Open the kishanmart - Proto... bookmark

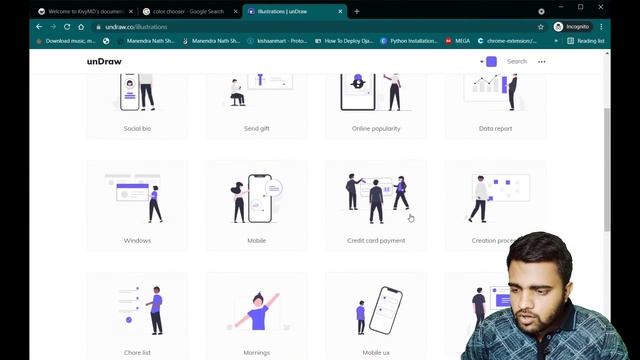[278, 41]
